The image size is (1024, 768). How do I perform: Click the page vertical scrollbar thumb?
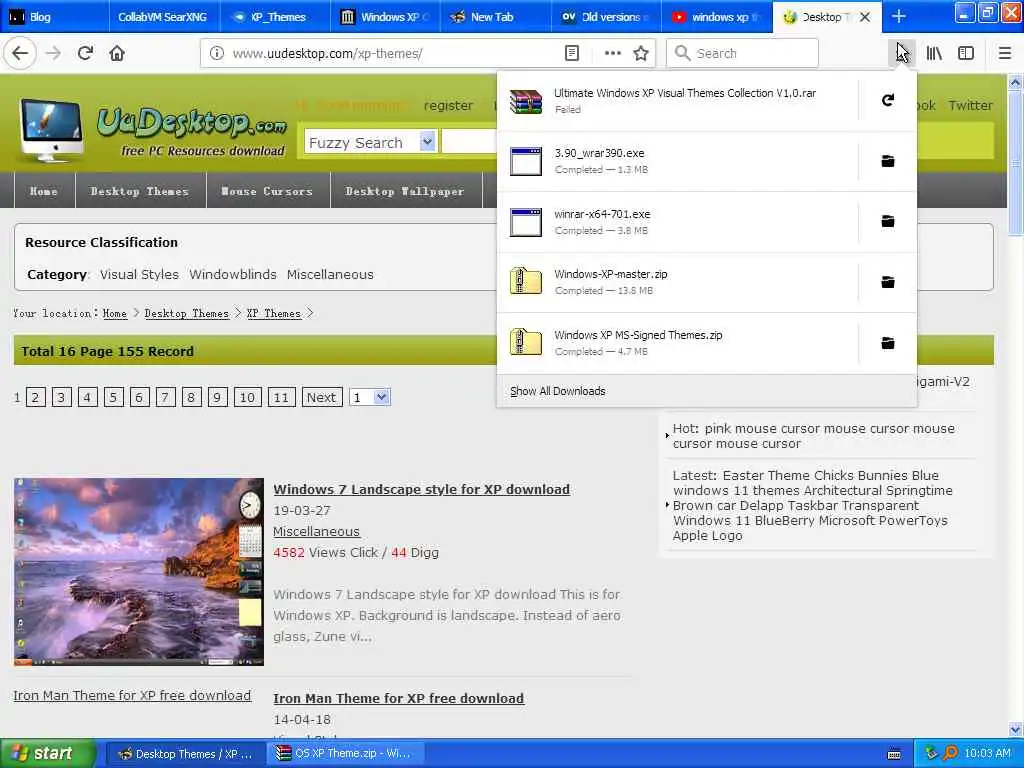(1015, 163)
